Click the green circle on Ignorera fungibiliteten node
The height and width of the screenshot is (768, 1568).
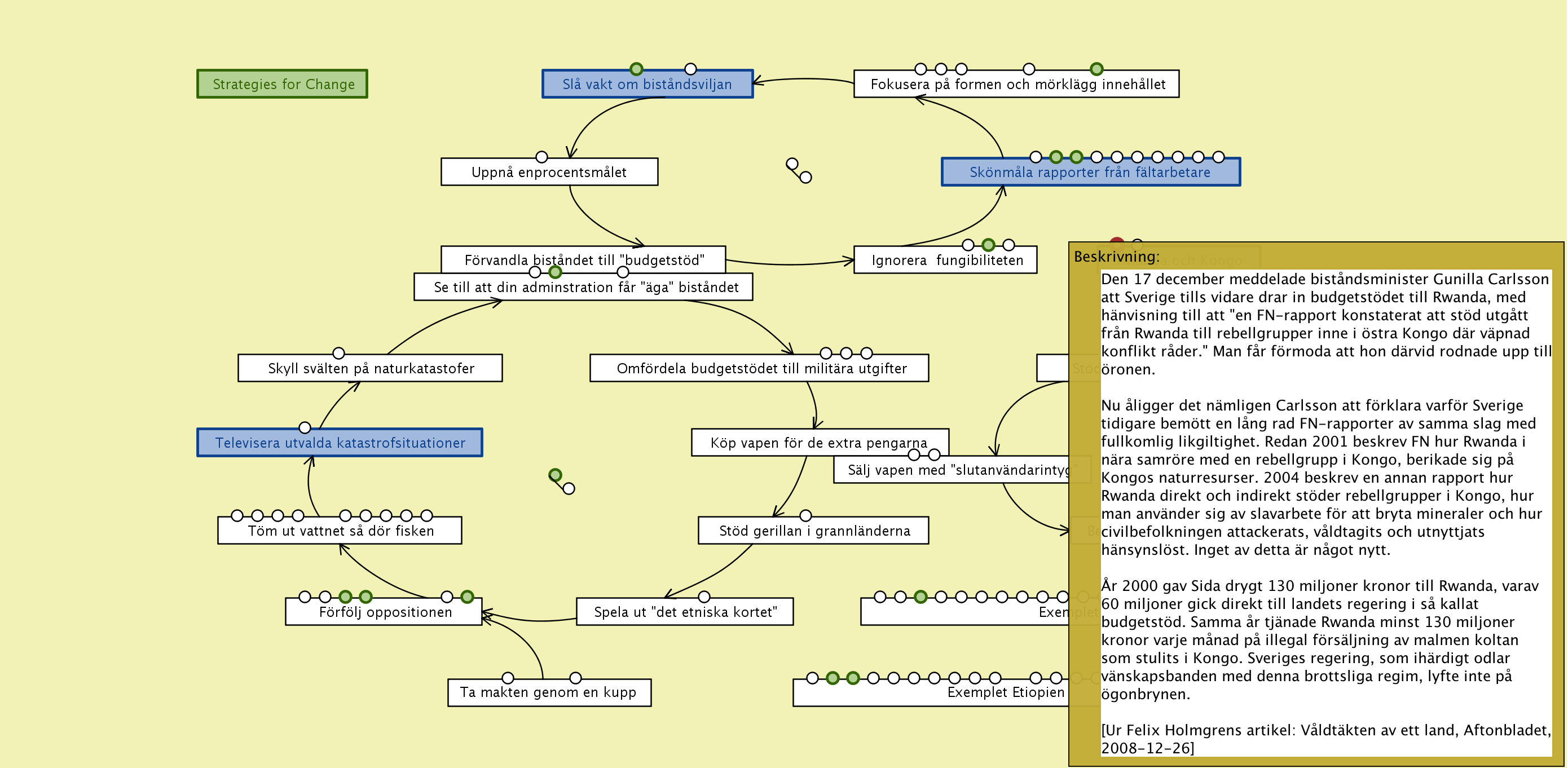[988, 245]
